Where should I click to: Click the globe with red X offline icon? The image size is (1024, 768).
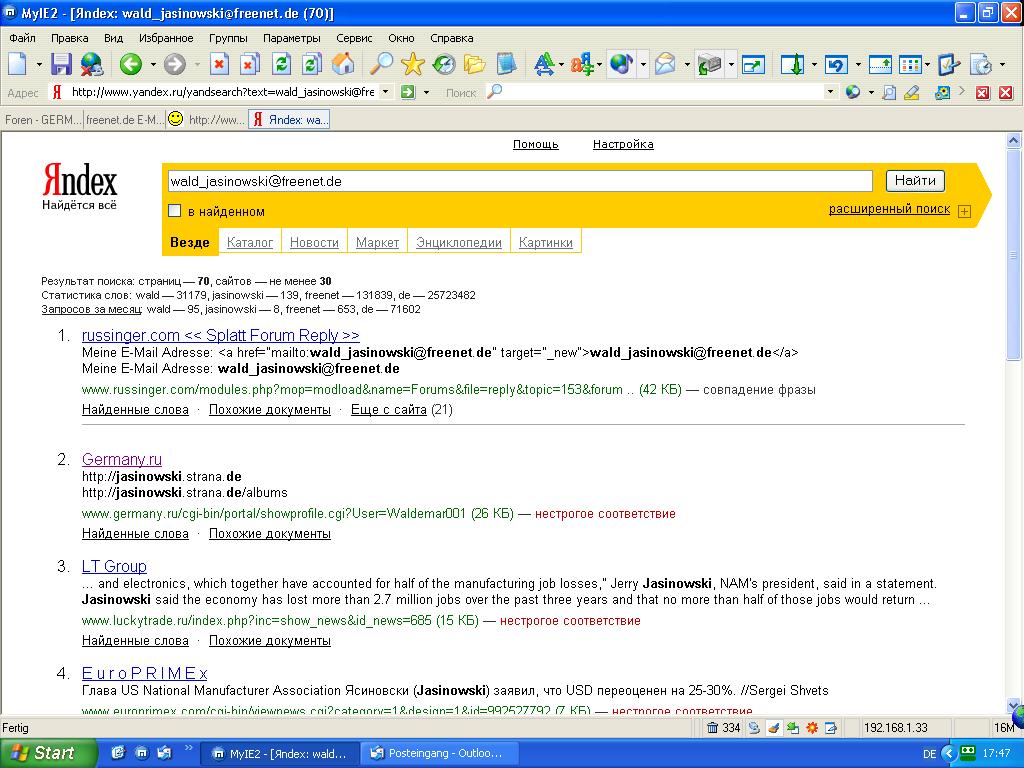pos(92,64)
